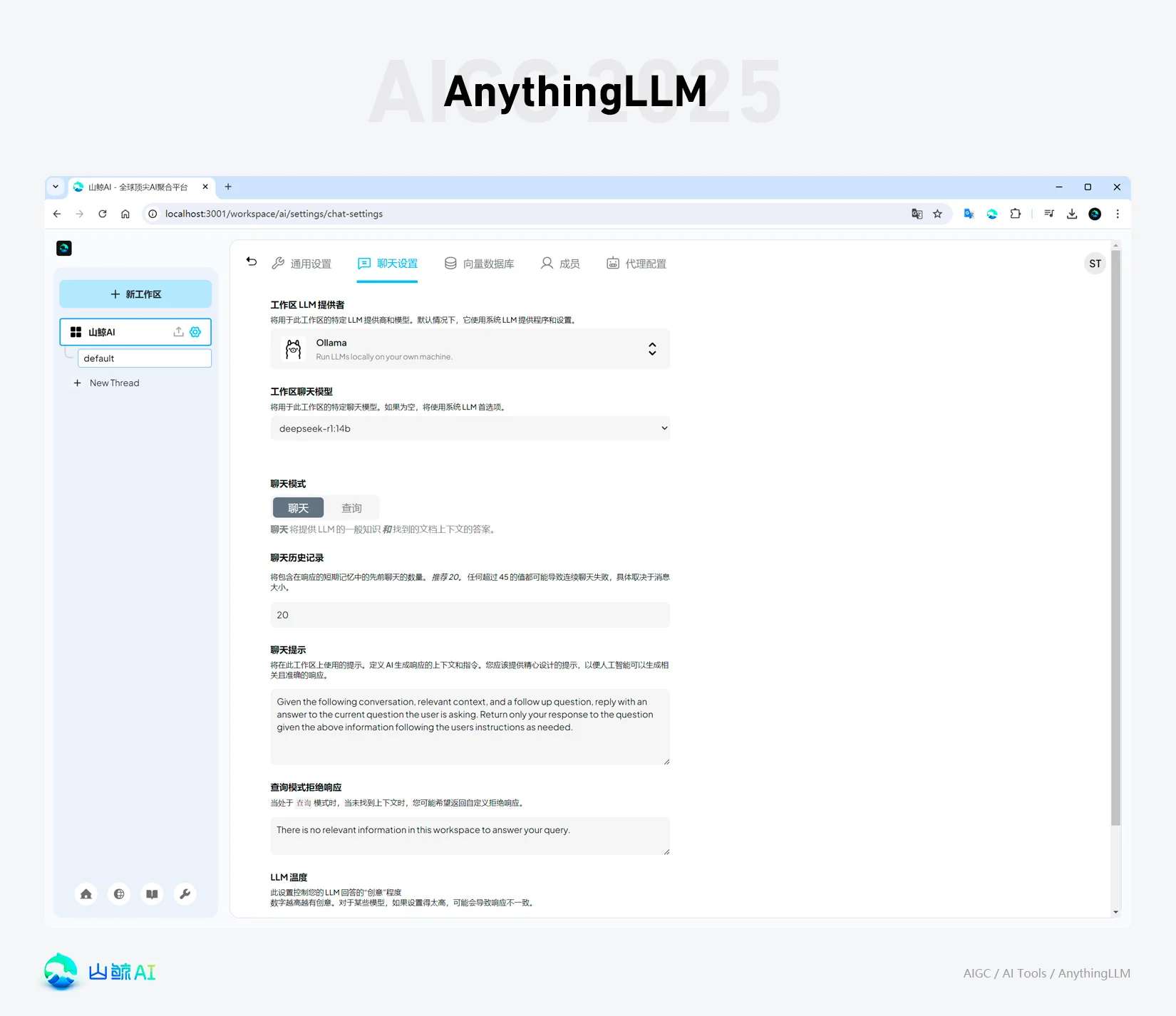The height and width of the screenshot is (1016, 1176).
Task: Select the 山鲸AI workspace row
Action: pyautogui.click(x=135, y=332)
